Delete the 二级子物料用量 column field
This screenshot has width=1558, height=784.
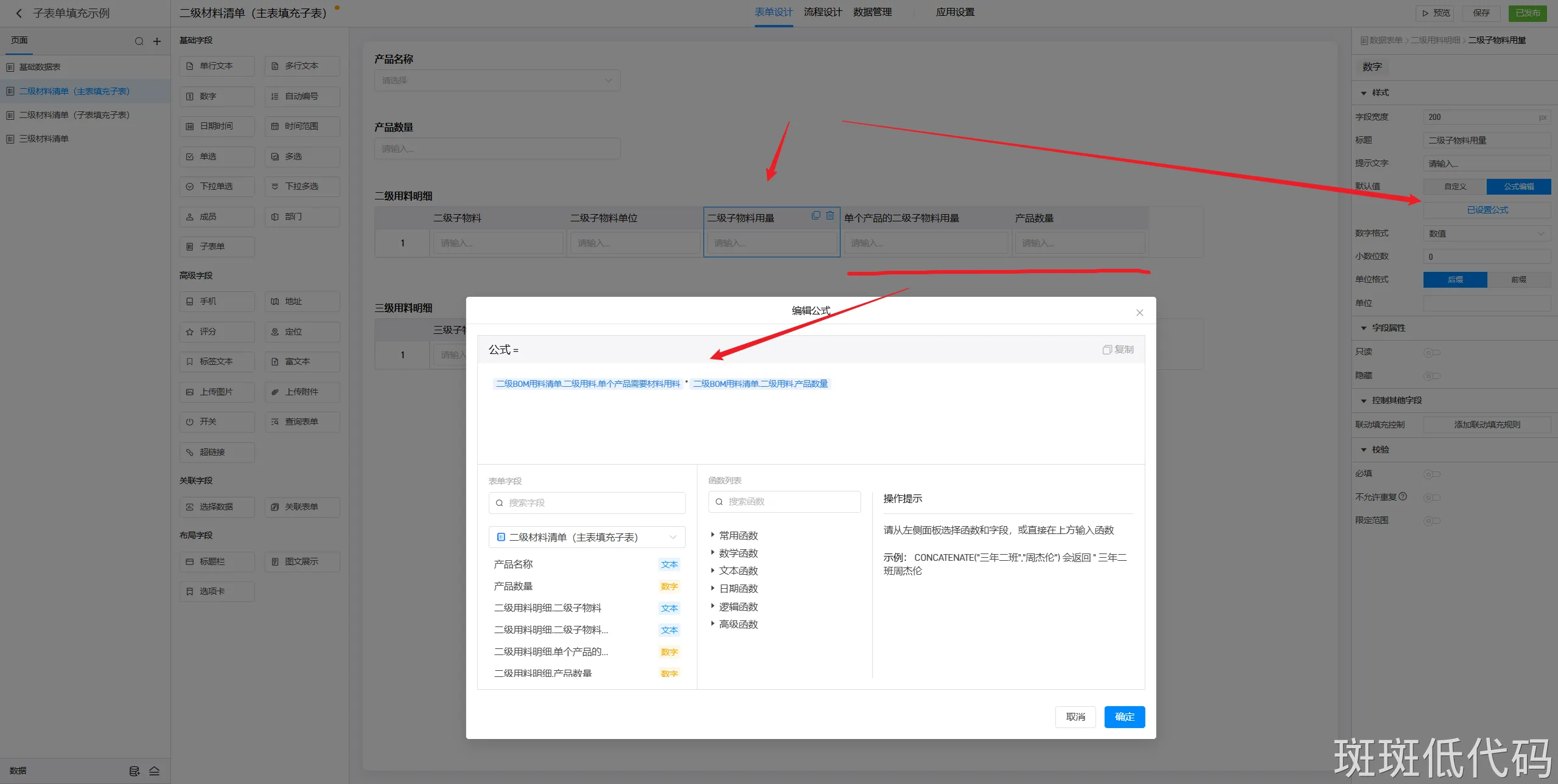[830, 215]
